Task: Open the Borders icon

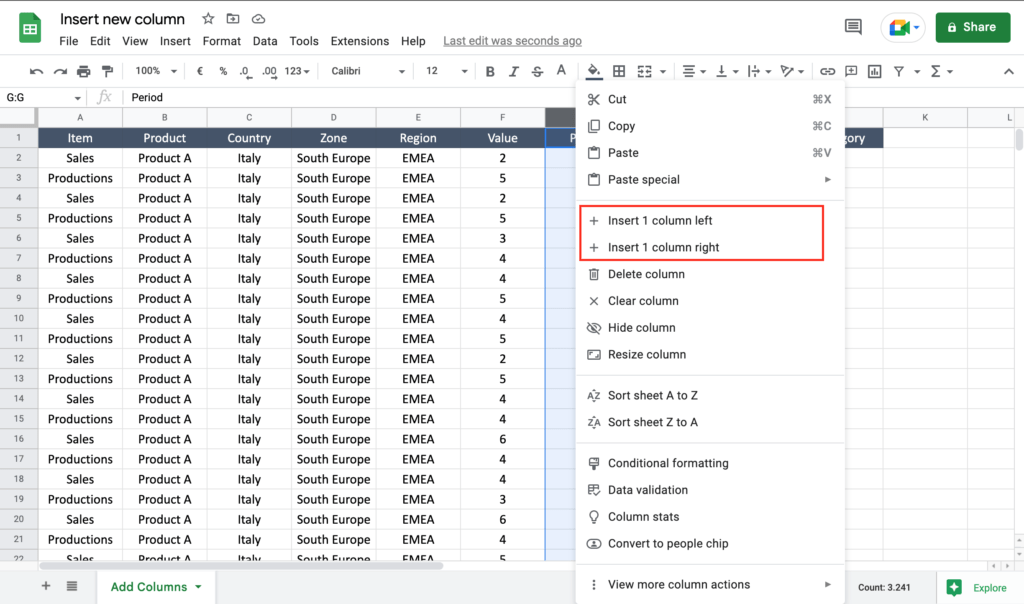Action: tap(619, 71)
